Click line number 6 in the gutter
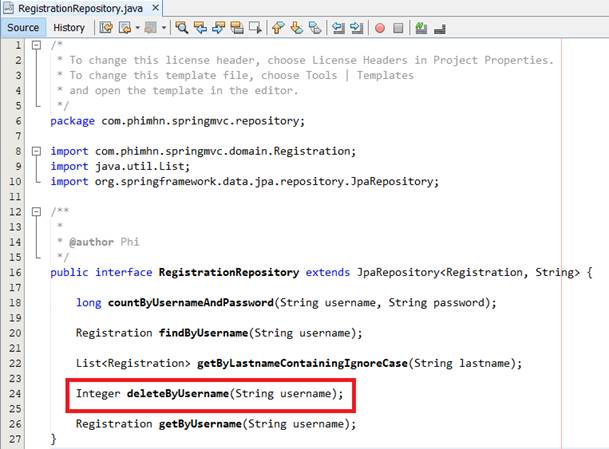Viewport: 609px width, 449px height. tap(18, 121)
